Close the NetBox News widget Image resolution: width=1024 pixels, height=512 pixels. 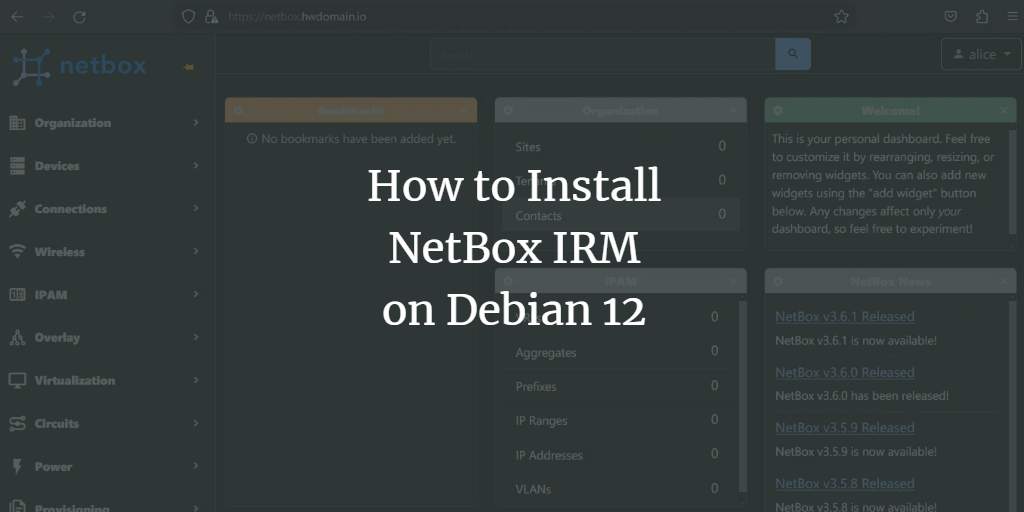pyautogui.click(x=1003, y=281)
